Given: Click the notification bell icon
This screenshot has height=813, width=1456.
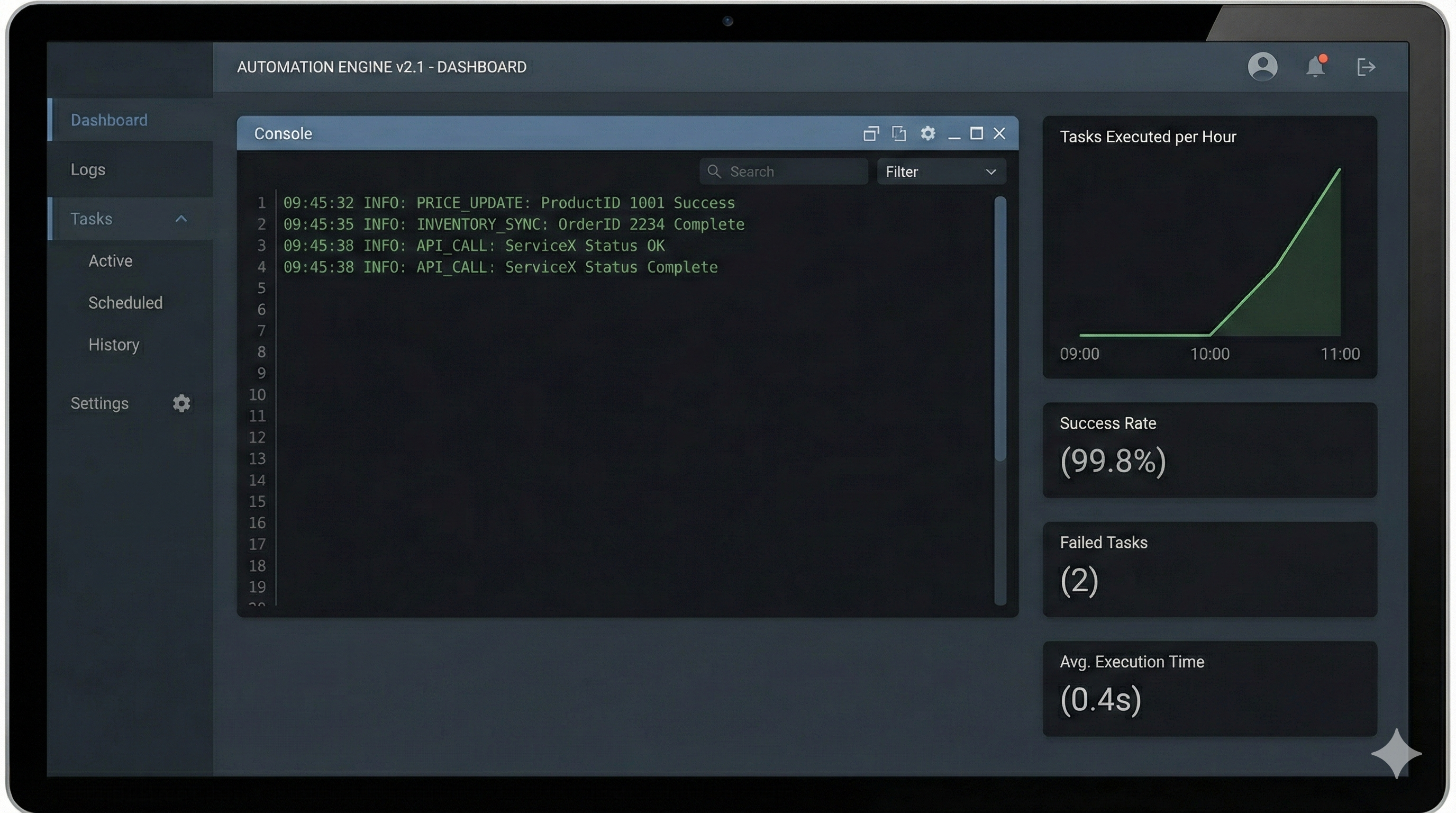Looking at the screenshot, I should point(1315,67).
